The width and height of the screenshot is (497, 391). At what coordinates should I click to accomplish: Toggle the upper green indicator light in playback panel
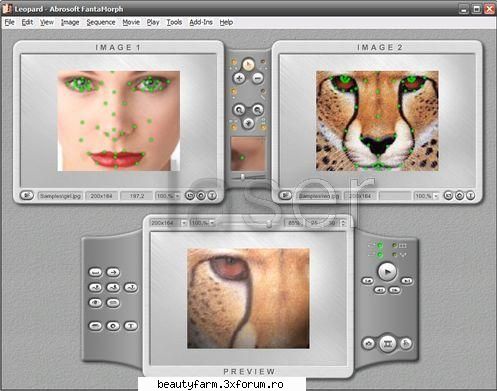click(x=380, y=246)
